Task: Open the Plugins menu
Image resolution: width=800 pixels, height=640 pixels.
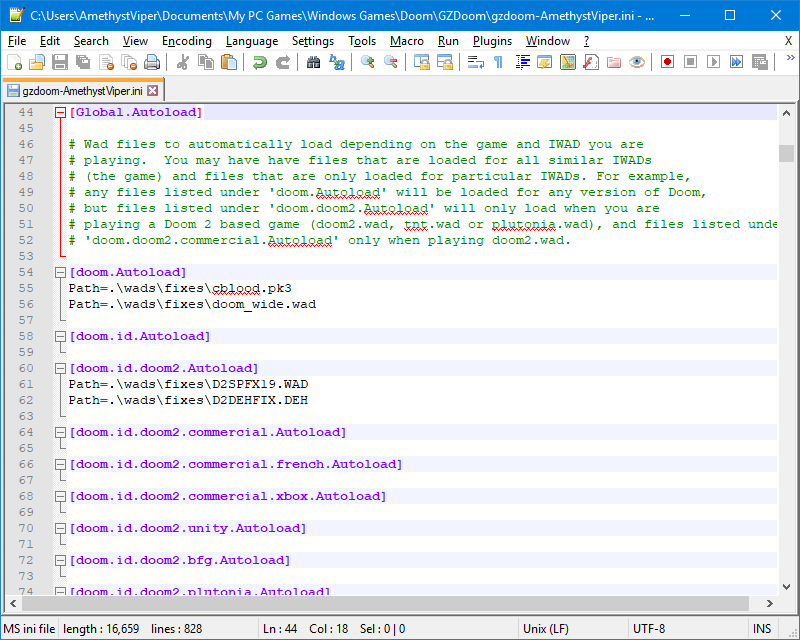Action: 492,41
